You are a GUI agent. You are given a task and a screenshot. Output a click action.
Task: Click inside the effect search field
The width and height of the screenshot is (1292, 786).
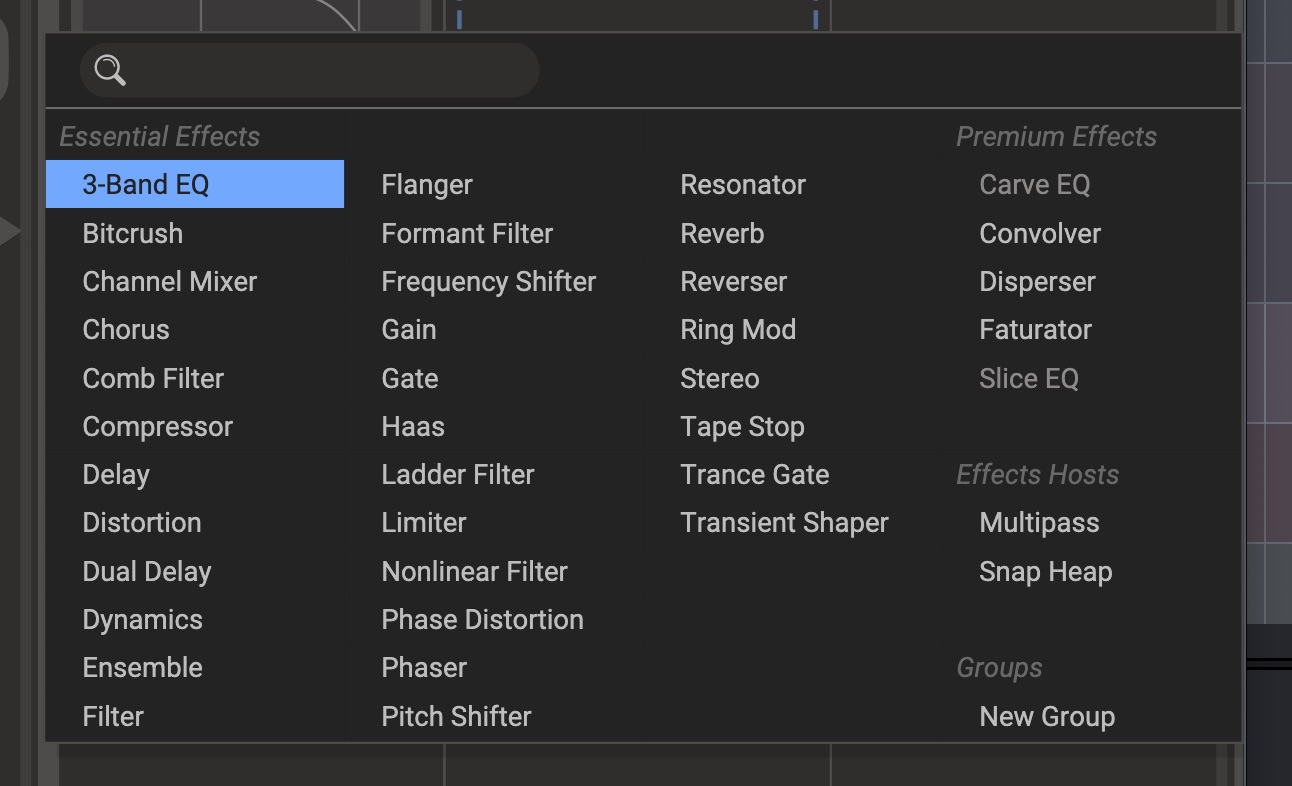click(x=330, y=70)
